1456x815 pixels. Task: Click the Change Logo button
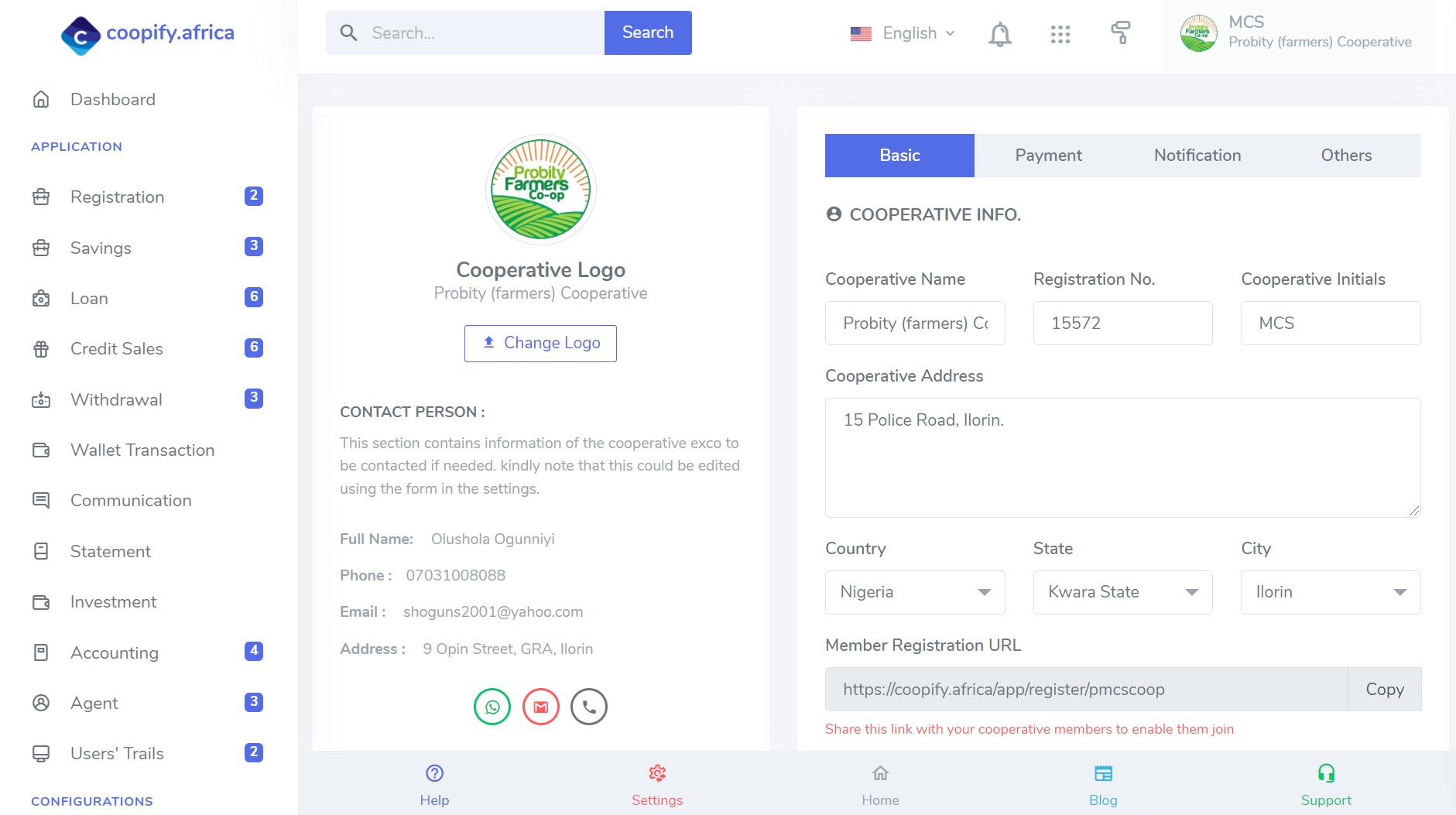540,343
